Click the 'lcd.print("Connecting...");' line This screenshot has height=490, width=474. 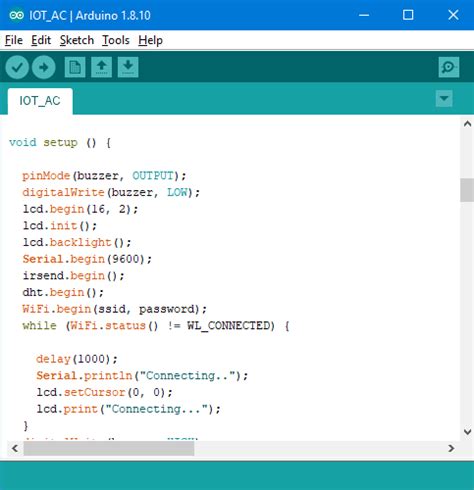(128, 409)
